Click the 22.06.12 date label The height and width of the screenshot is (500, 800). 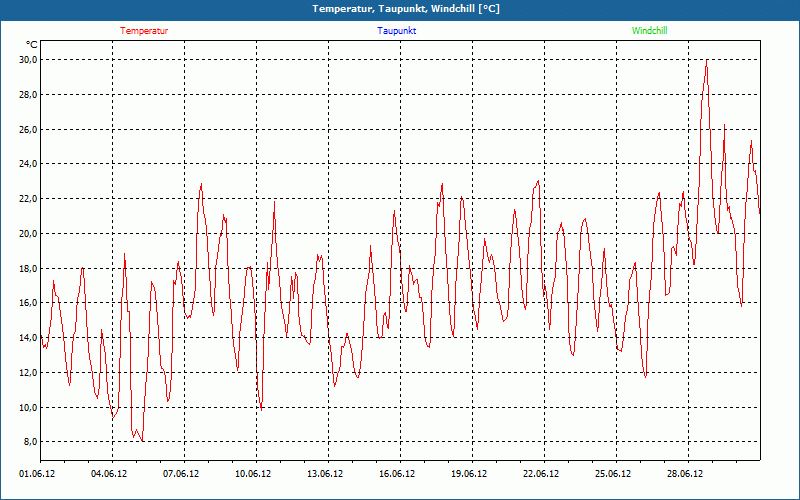541,474
